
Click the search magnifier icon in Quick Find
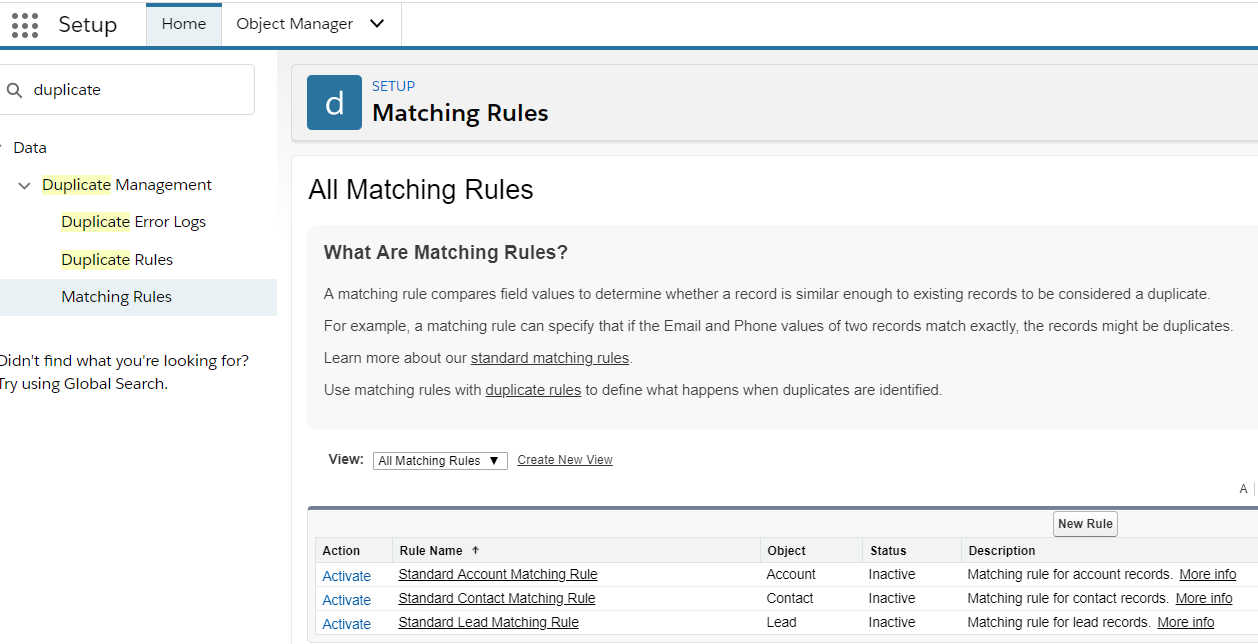[x=14, y=90]
